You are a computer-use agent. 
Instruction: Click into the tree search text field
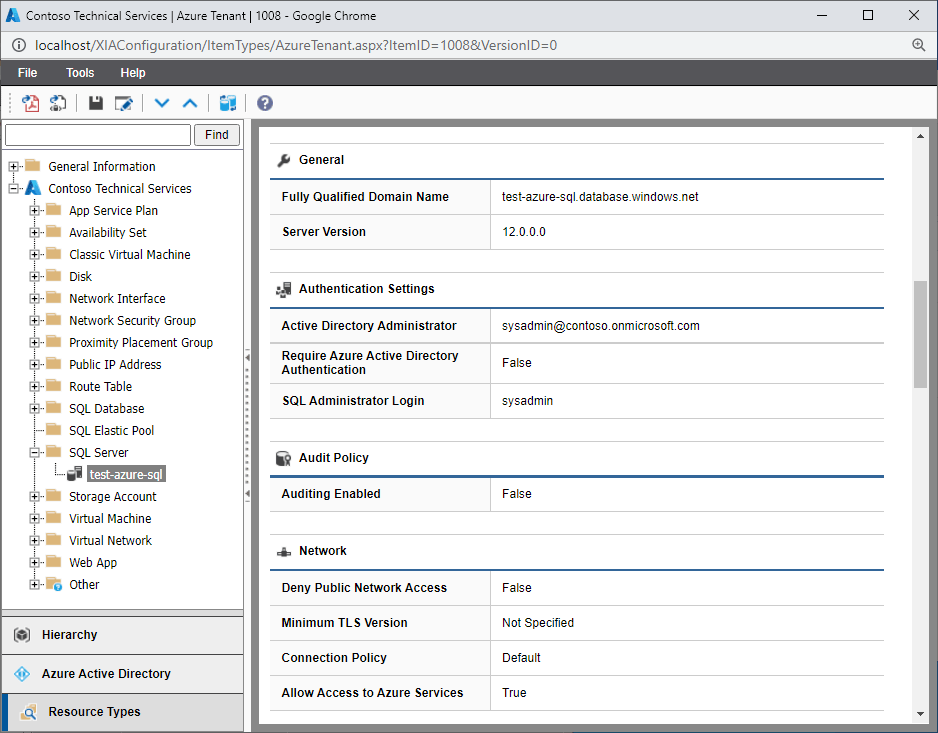pyautogui.click(x=98, y=135)
